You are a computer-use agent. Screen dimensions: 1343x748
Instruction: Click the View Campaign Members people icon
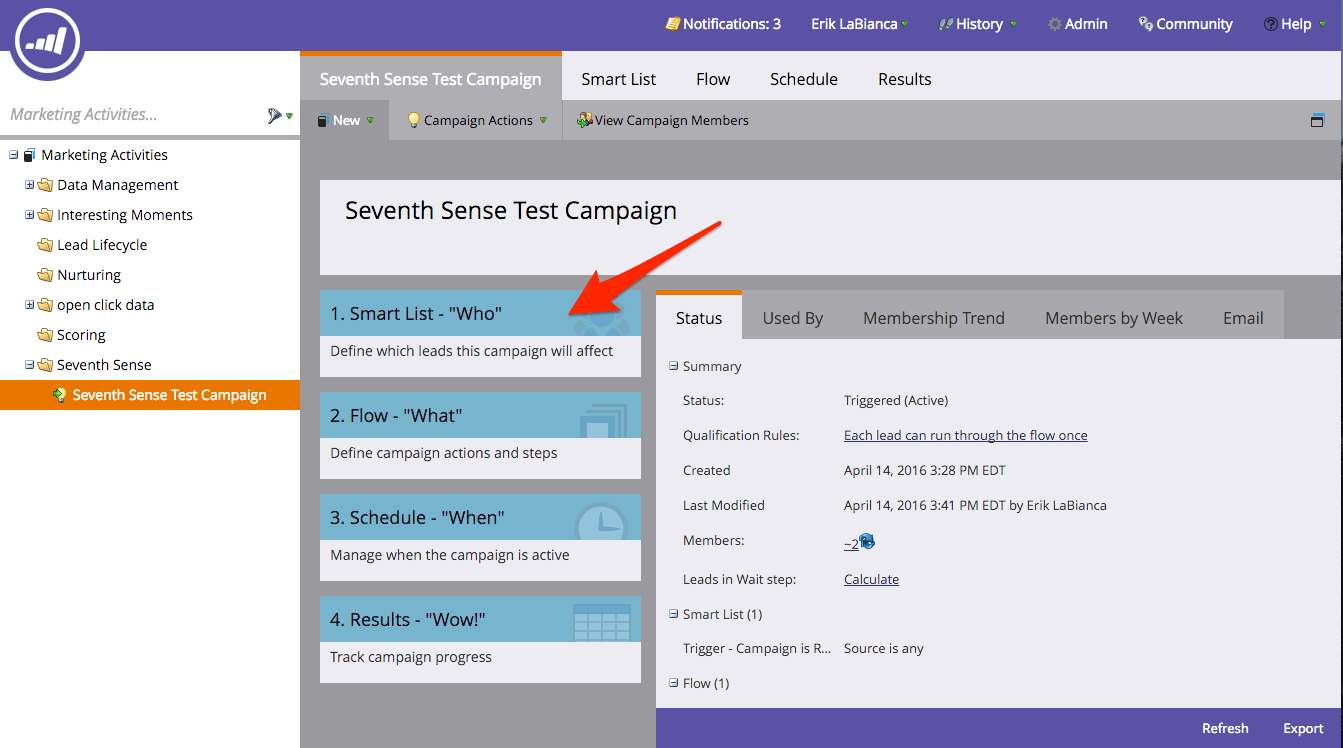(585, 120)
